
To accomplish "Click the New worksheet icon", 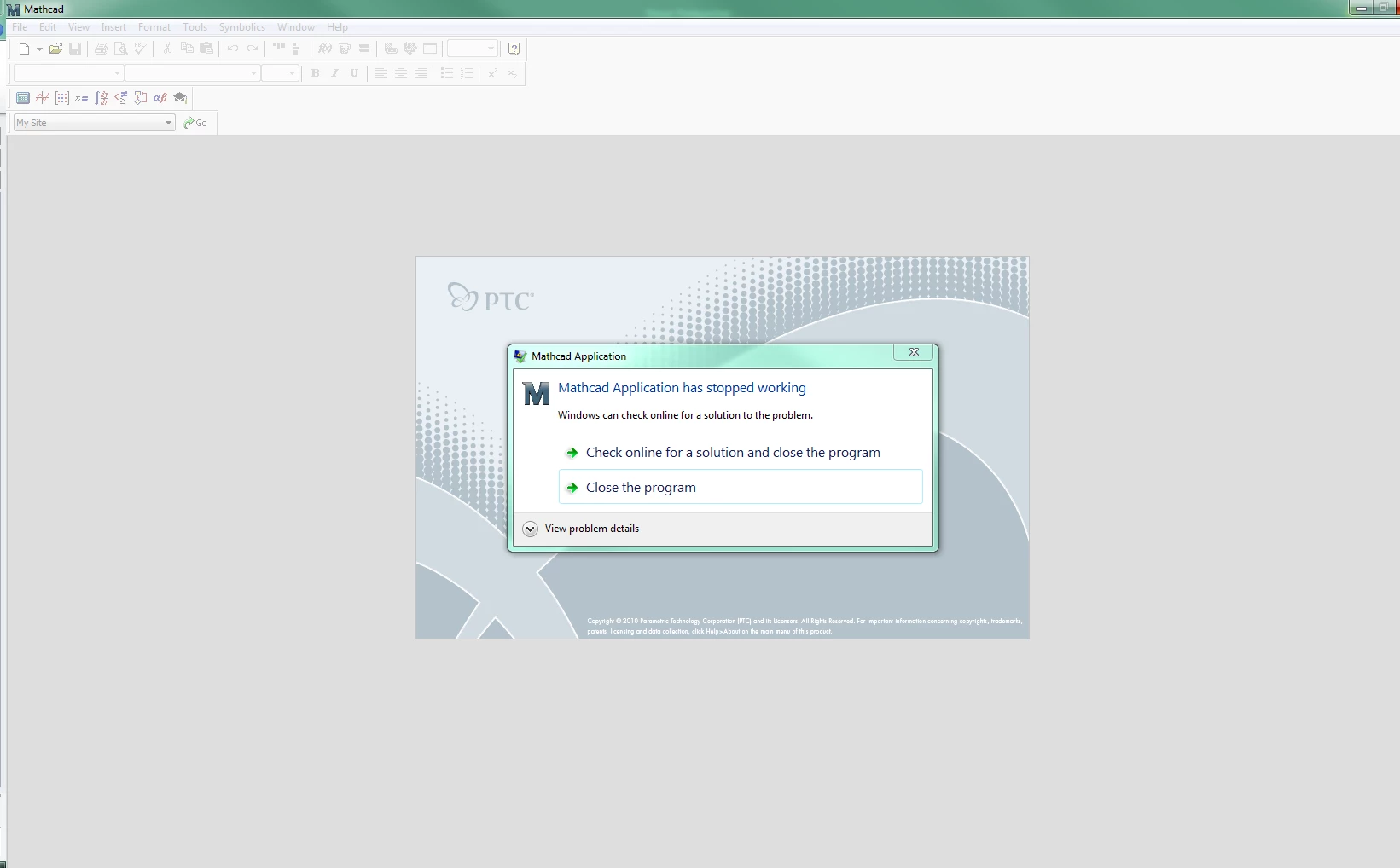I will click(x=24, y=49).
